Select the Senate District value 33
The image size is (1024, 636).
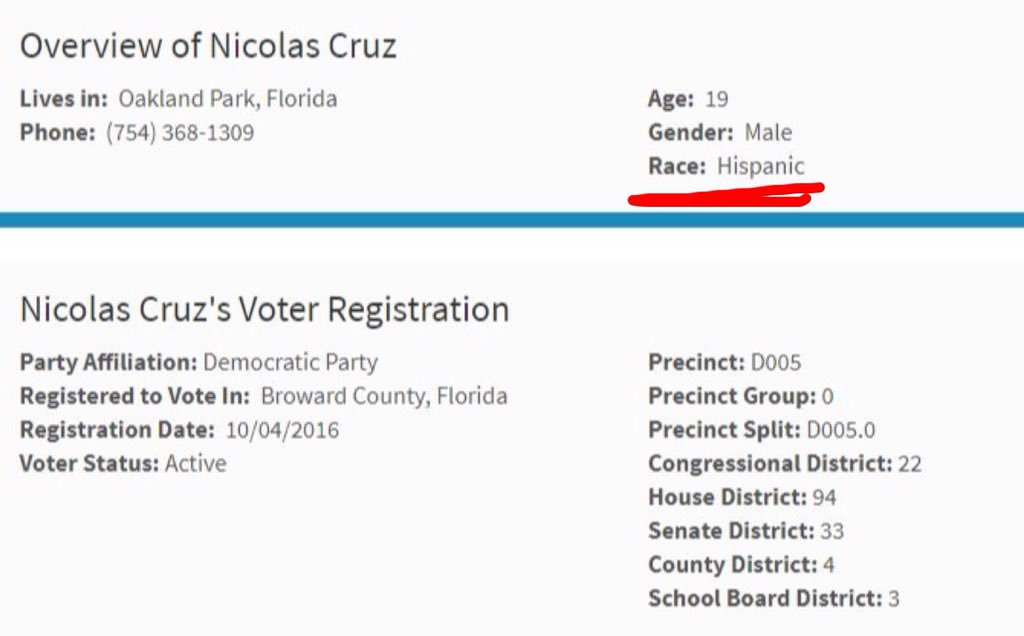832,531
